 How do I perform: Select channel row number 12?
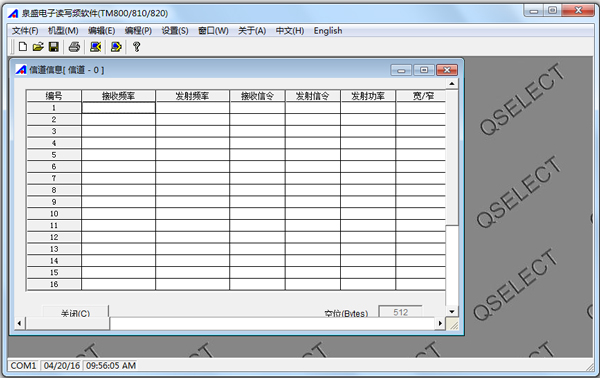pos(54,237)
